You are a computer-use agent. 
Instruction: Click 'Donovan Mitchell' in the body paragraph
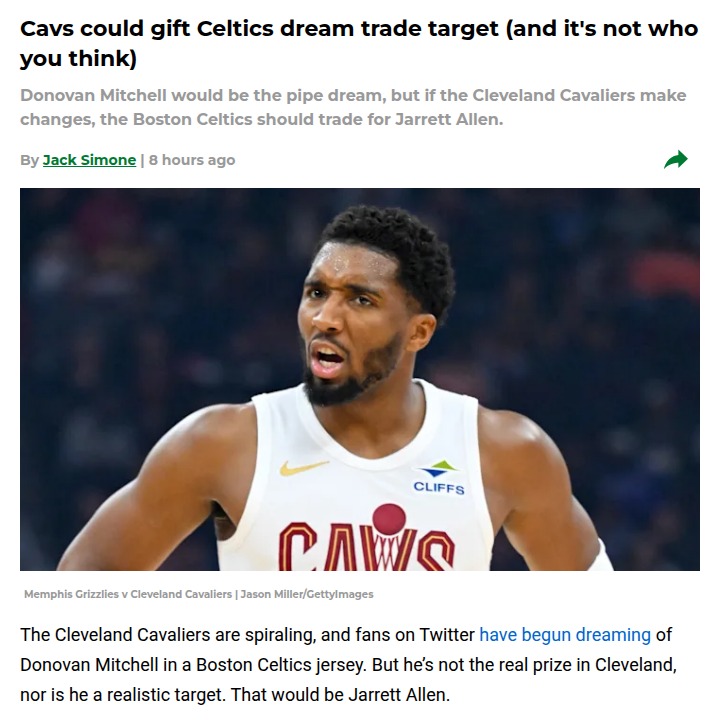pos(89,665)
